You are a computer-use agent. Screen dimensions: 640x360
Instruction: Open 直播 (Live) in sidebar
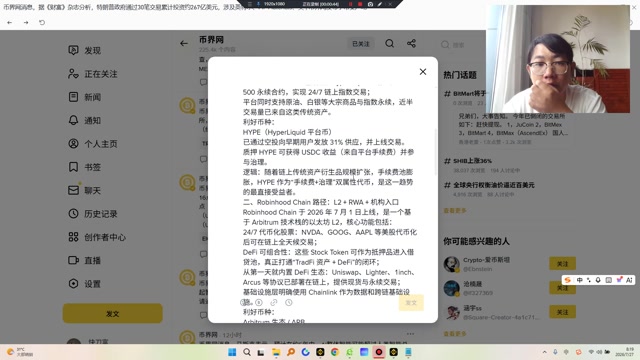[x=84, y=260]
